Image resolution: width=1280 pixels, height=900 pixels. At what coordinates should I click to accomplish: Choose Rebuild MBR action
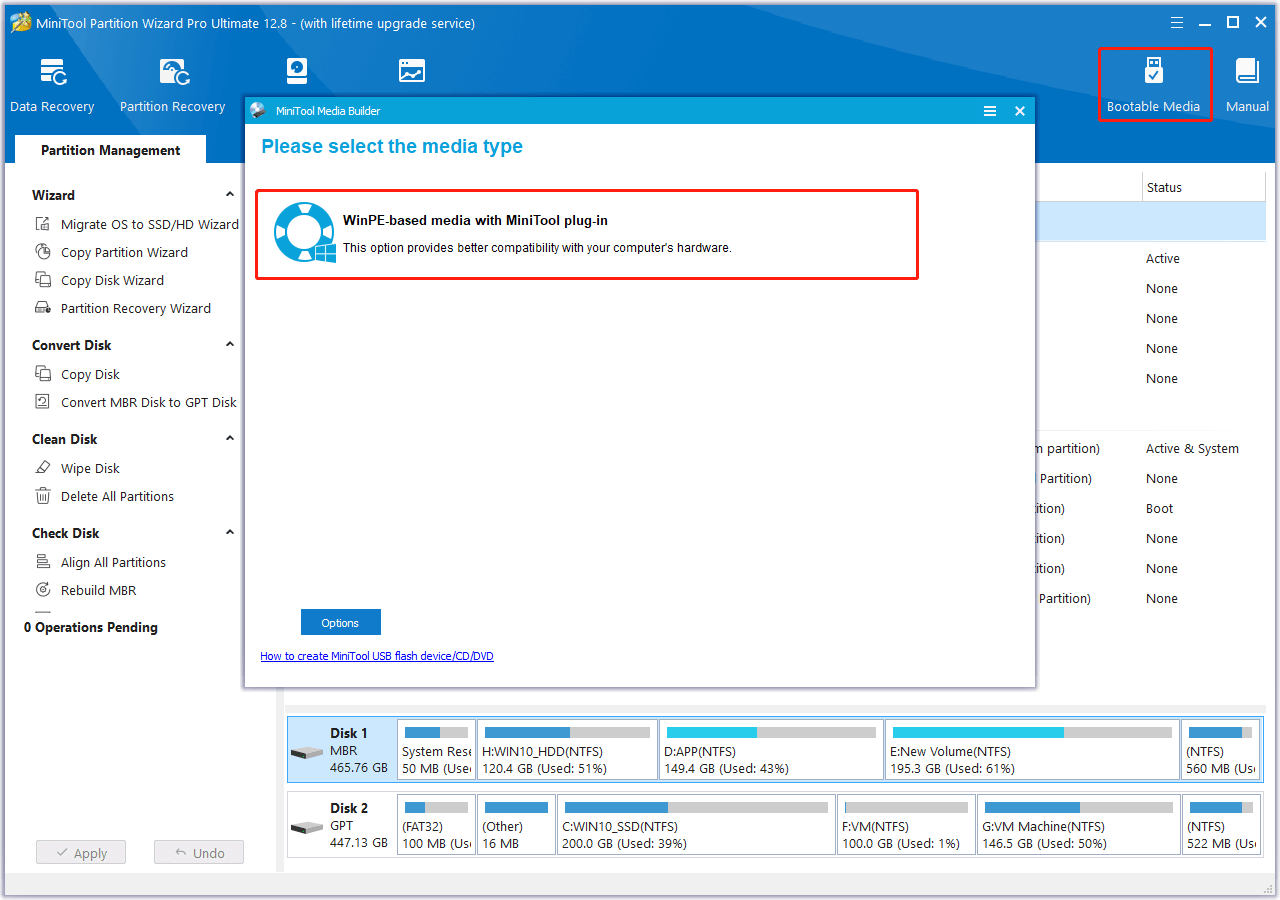pyautogui.click(x=86, y=590)
